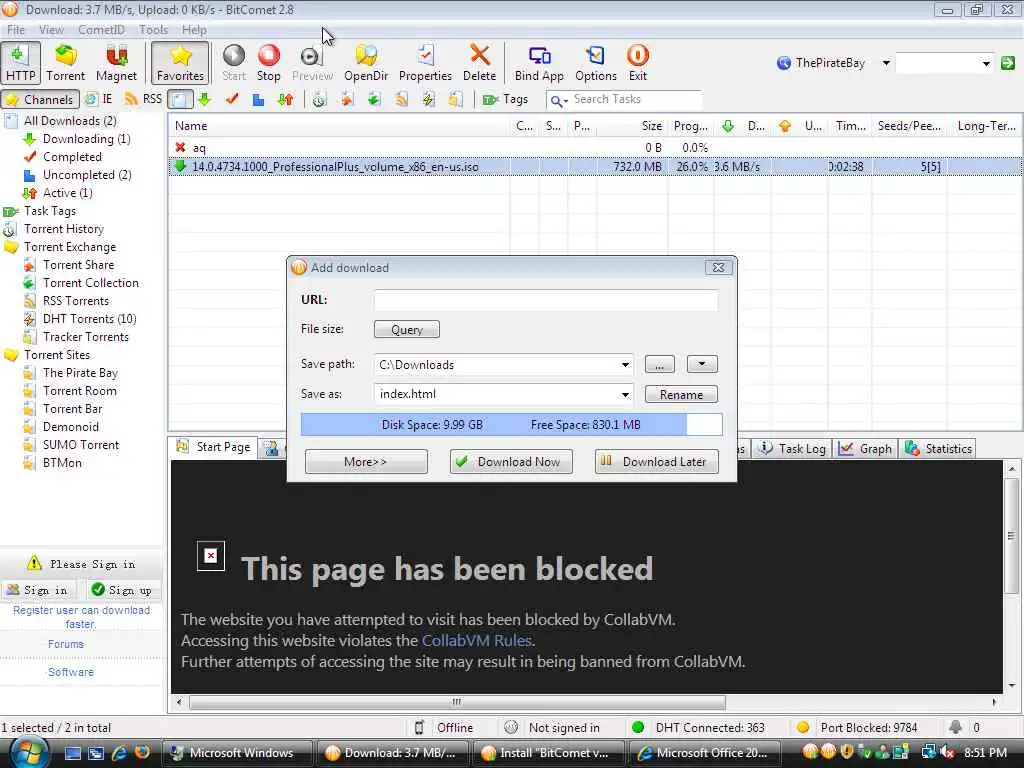
Task: Open the Options toolbar icon
Action: [x=596, y=63]
